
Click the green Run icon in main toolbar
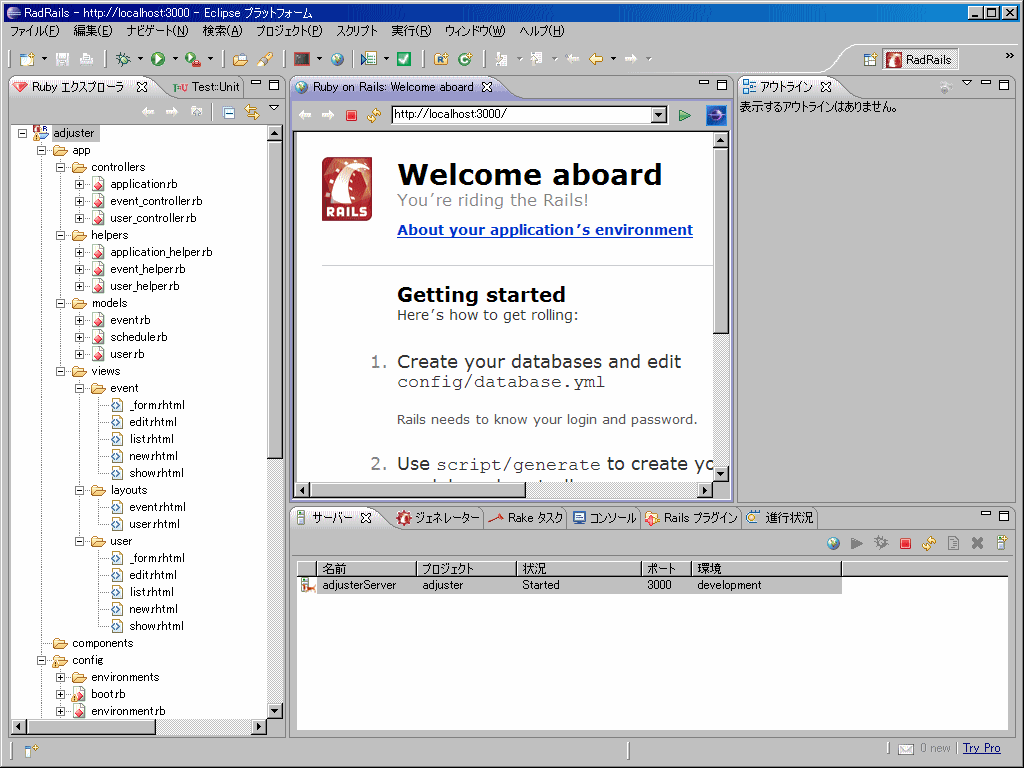[x=158, y=59]
